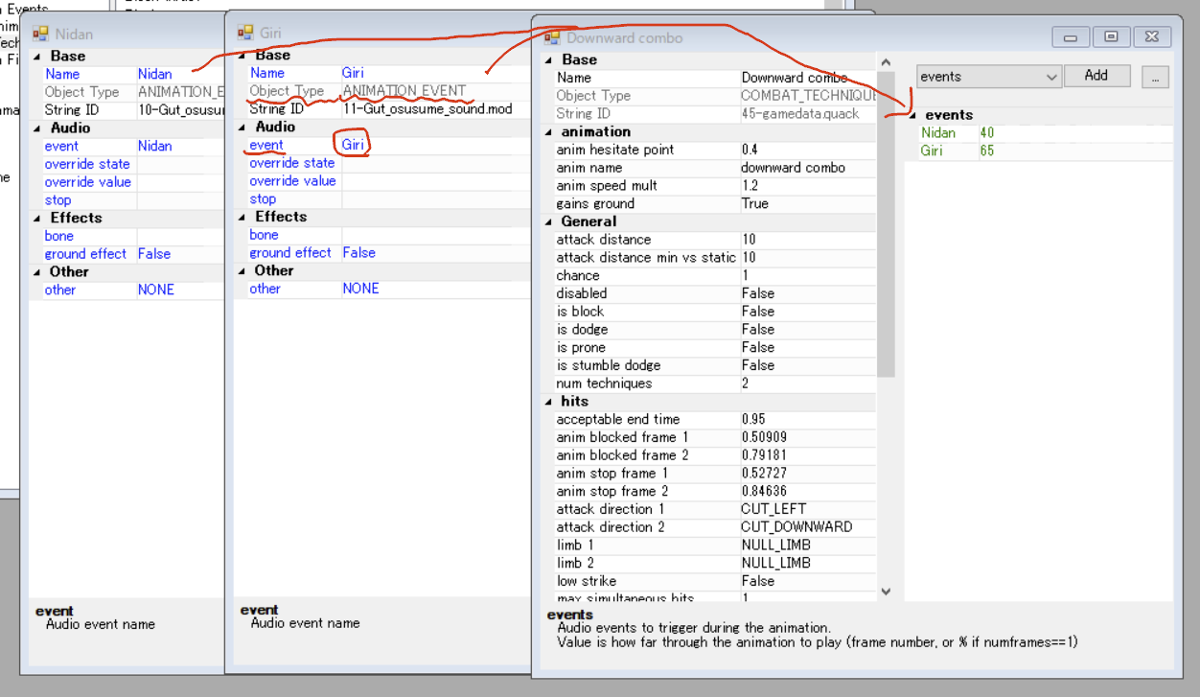The height and width of the screenshot is (697, 1200).
Task: Select the is block False value
Action: click(x=807, y=312)
